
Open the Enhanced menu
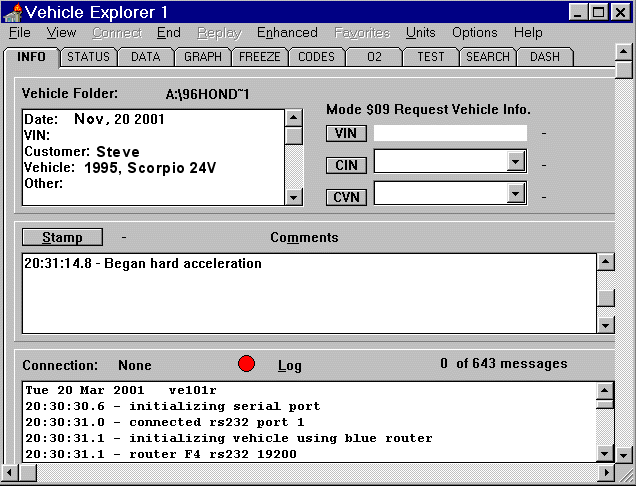pyautogui.click(x=287, y=33)
